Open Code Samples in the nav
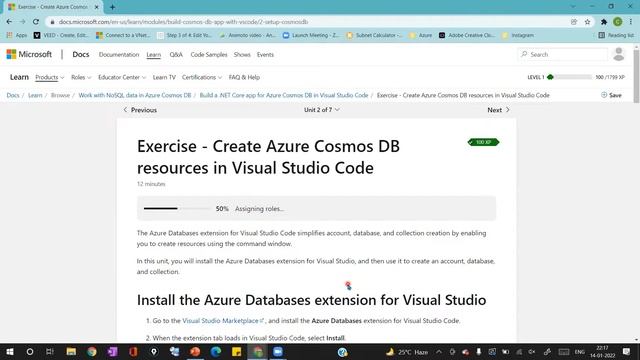The image size is (640, 360). coord(209,55)
